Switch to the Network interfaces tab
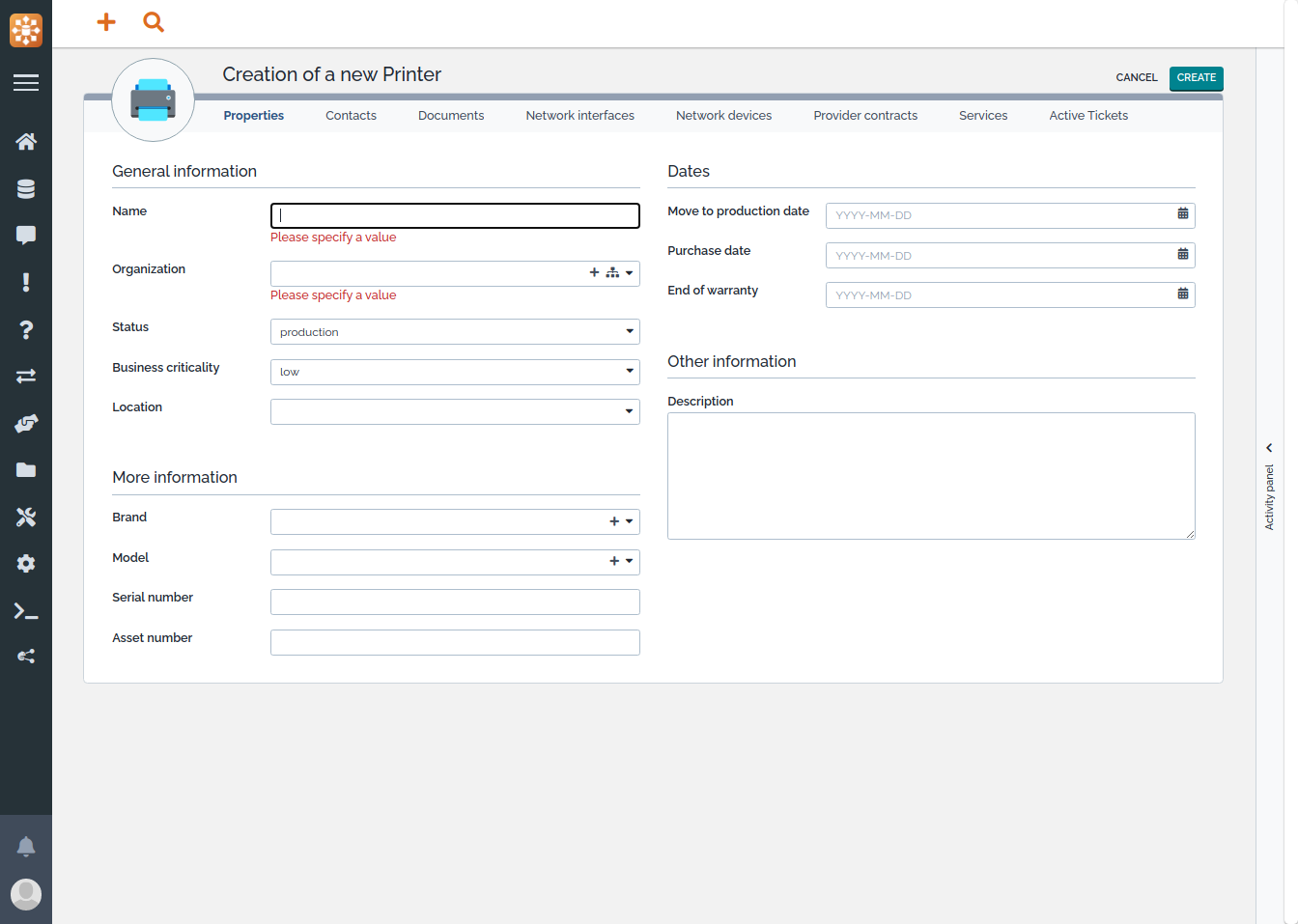1298x924 pixels. pos(579,115)
